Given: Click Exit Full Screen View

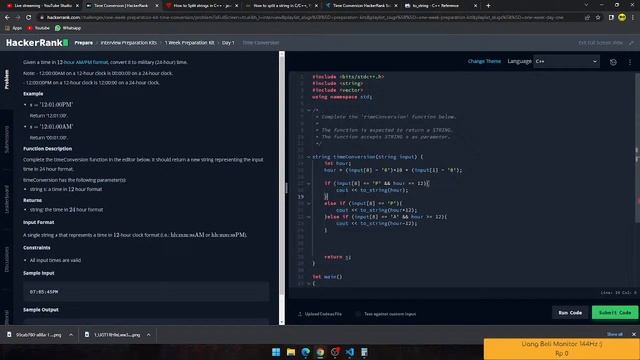Looking at the screenshot, I should point(600,43).
